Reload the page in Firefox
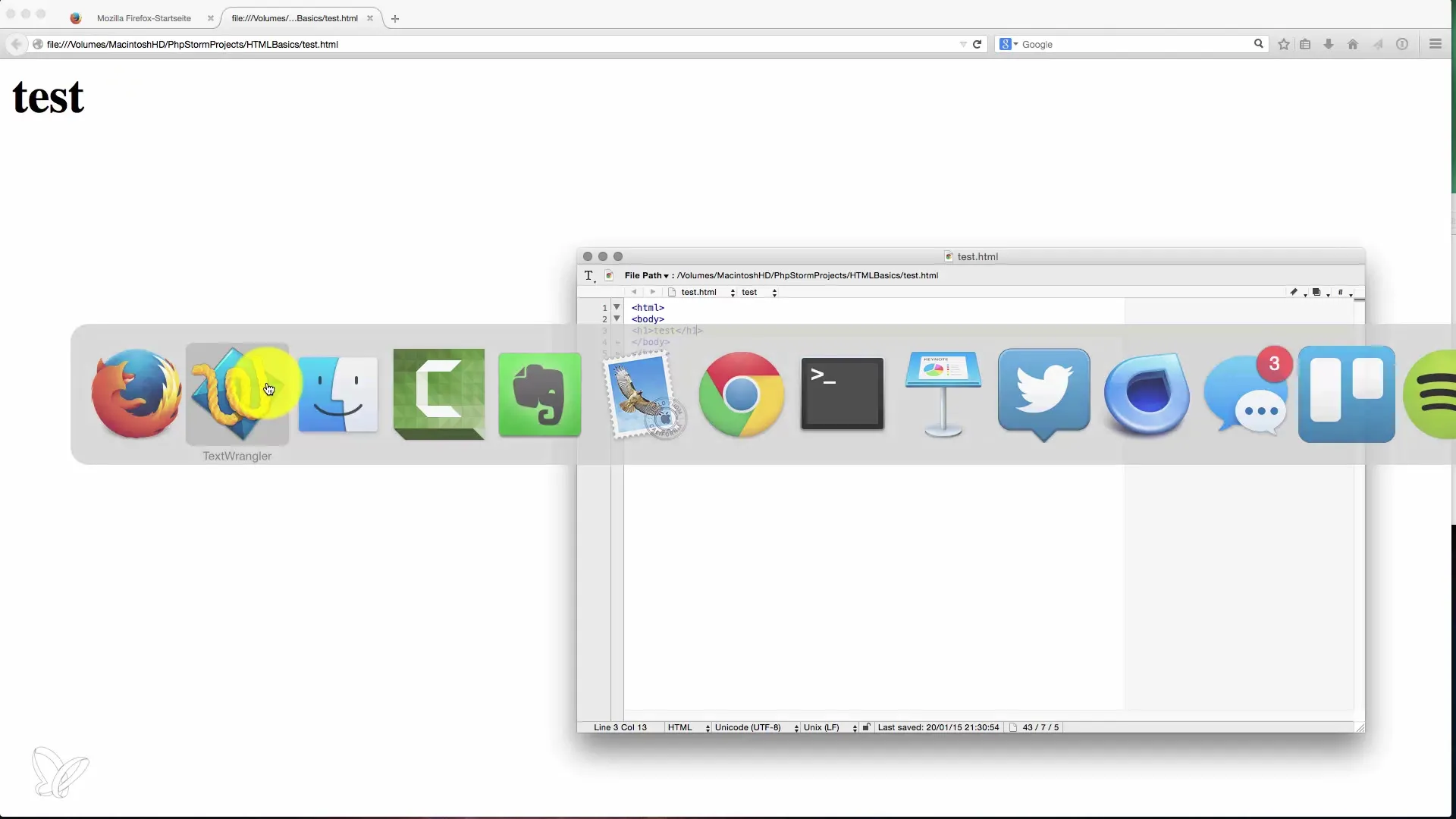The image size is (1456, 819). coord(977,44)
